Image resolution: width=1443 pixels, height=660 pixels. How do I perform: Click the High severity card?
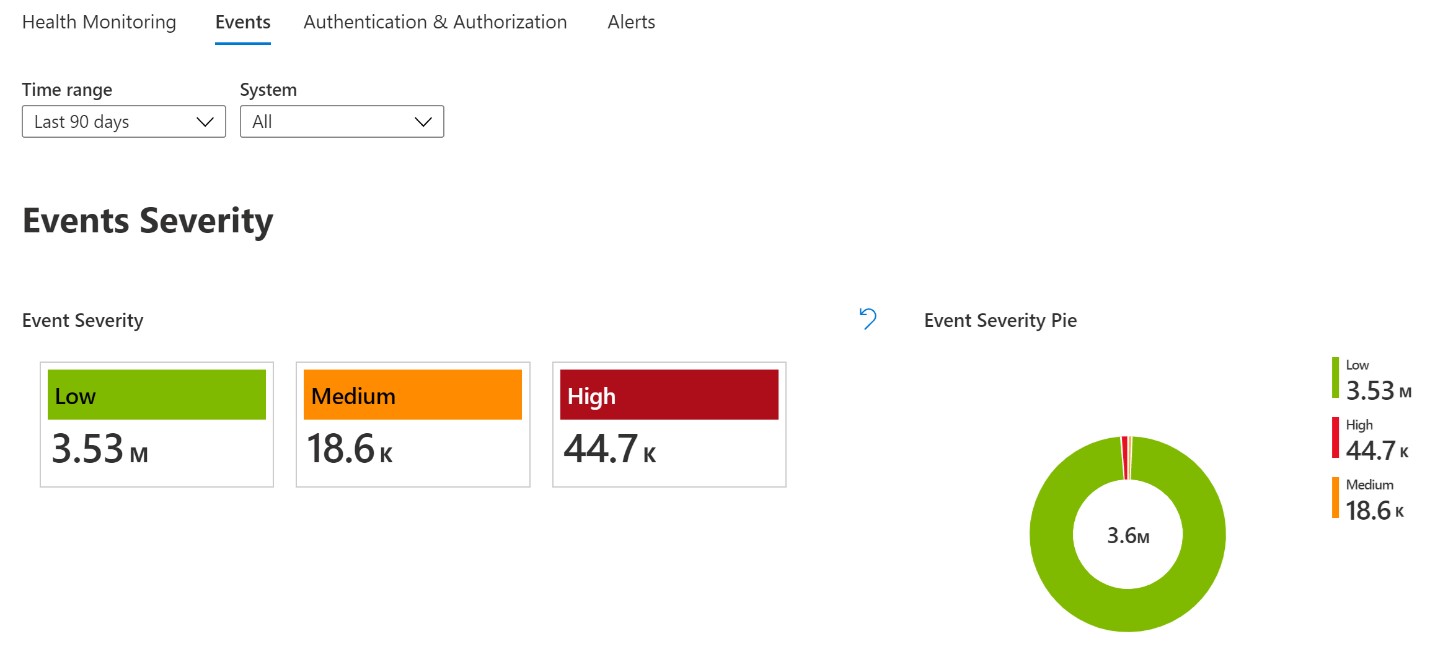pyautogui.click(x=668, y=423)
